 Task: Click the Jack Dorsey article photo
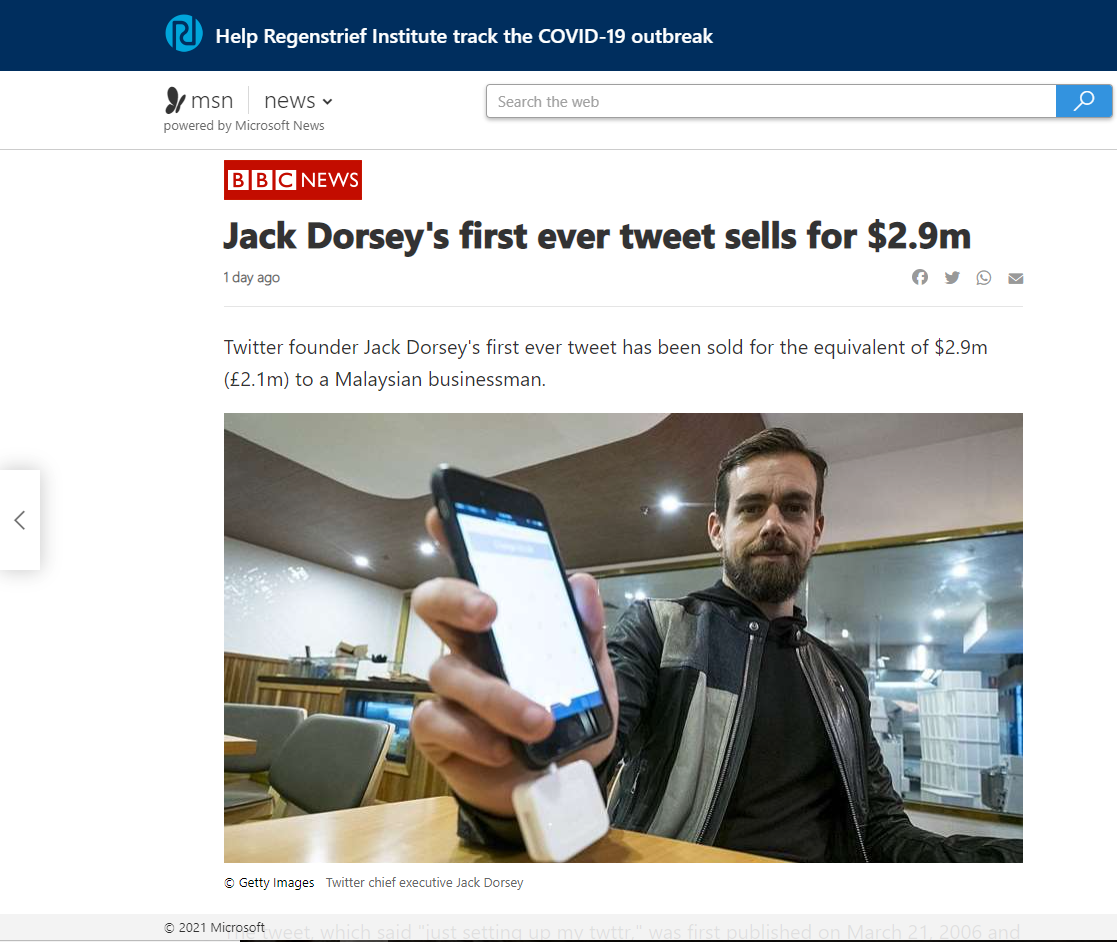pyautogui.click(x=623, y=638)
